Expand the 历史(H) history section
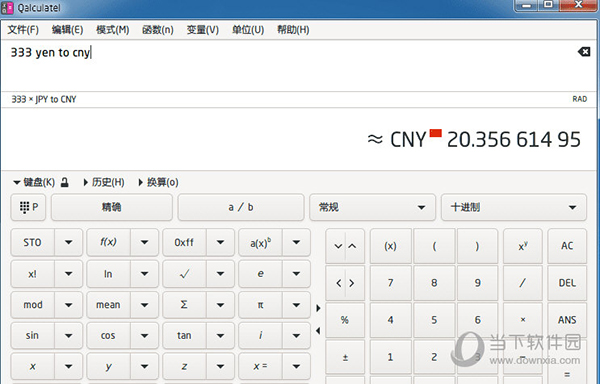Viewport: 600px width, 384px height. click(x=104, y=182)
